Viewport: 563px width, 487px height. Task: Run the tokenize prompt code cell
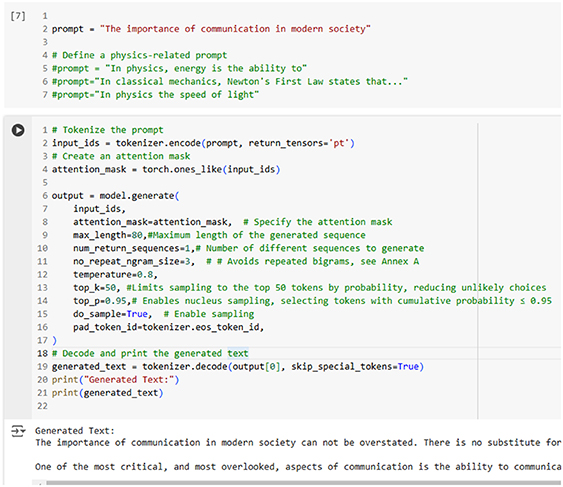18,130
